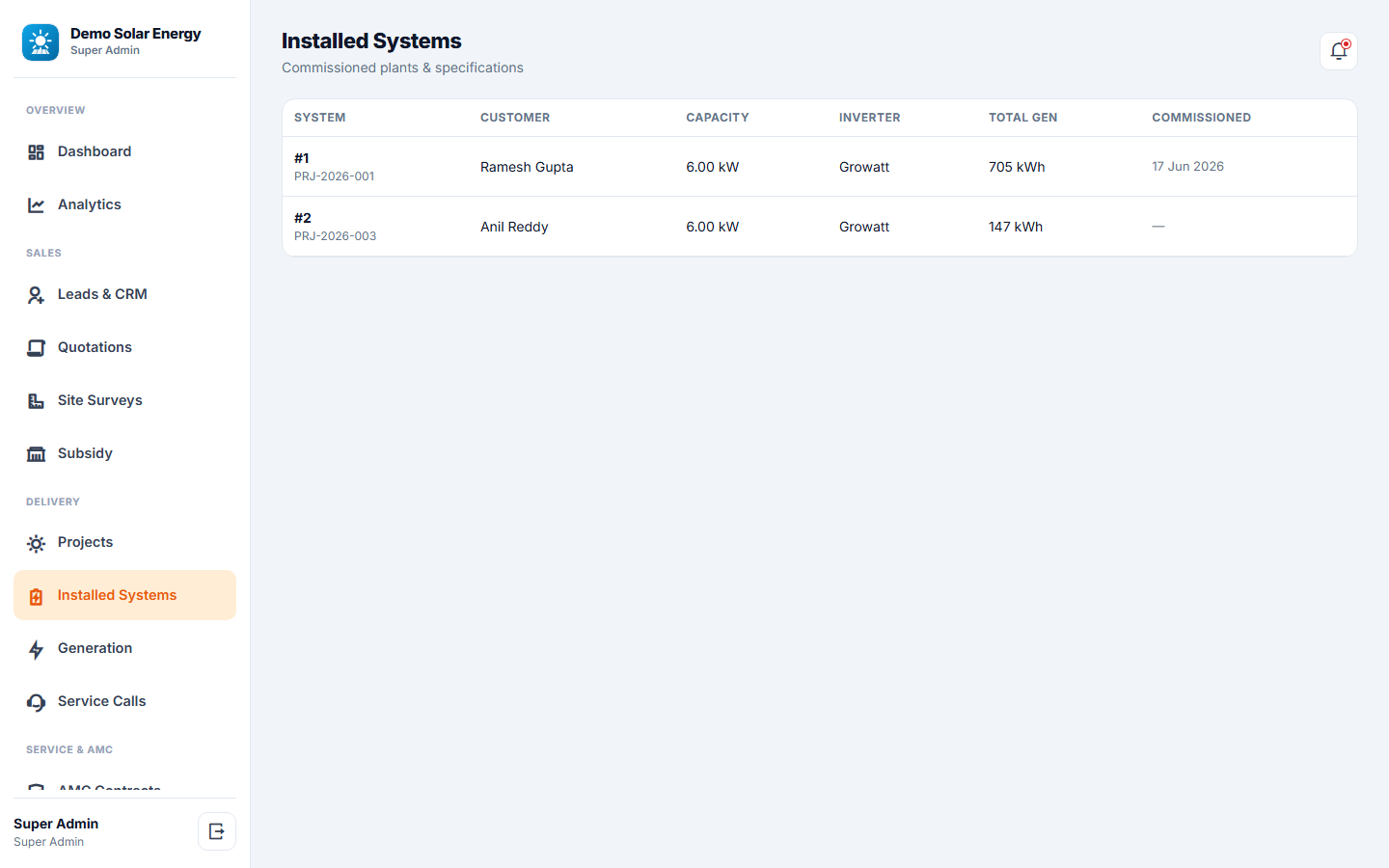This screenshot has width=1389, height=868.
Task: Select Subsidy in the sidebar
Action: tap(124, 453)
